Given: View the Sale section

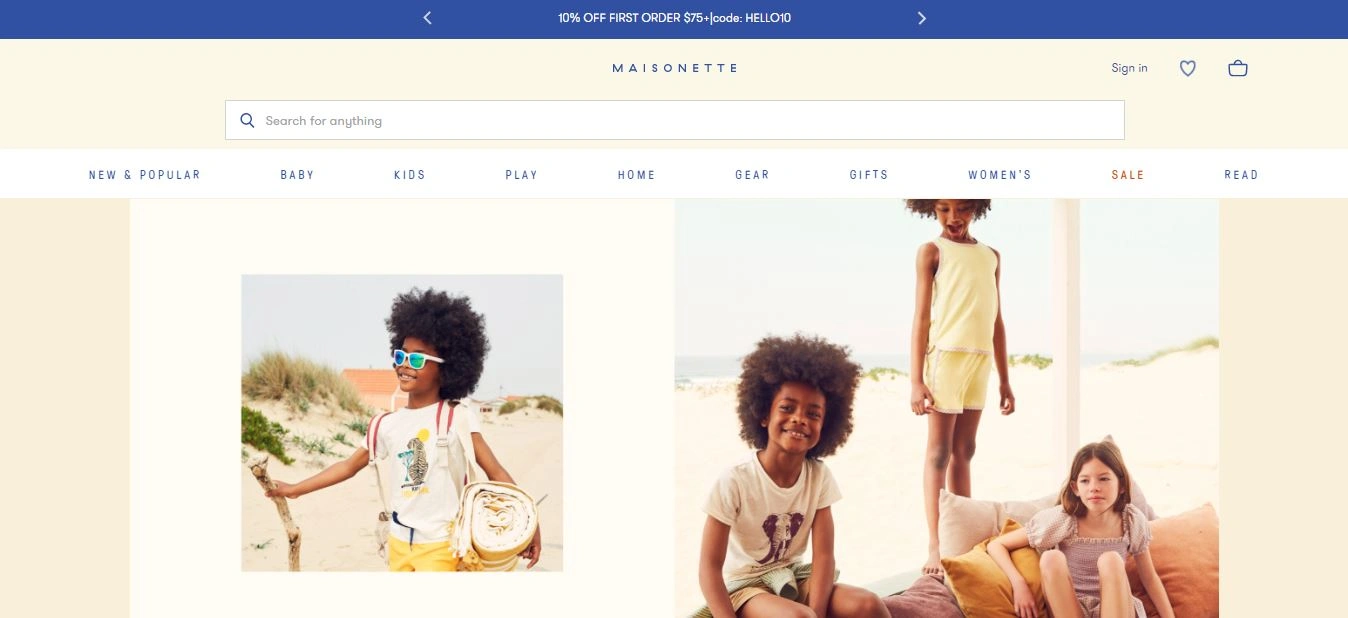Looking at the screenshot, I should point(1128,175).
